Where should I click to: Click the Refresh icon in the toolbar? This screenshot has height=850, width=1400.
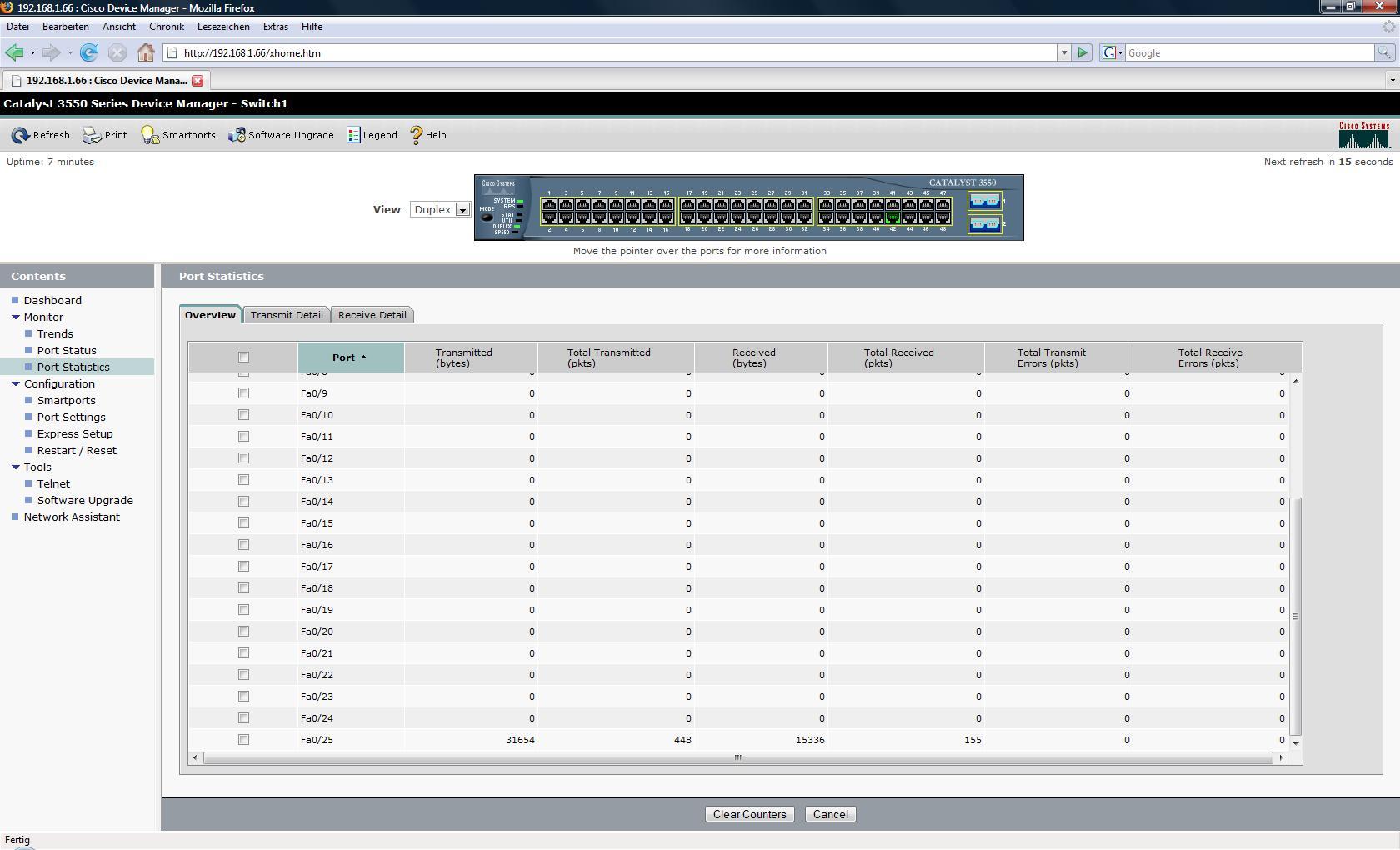click(20, 135)
